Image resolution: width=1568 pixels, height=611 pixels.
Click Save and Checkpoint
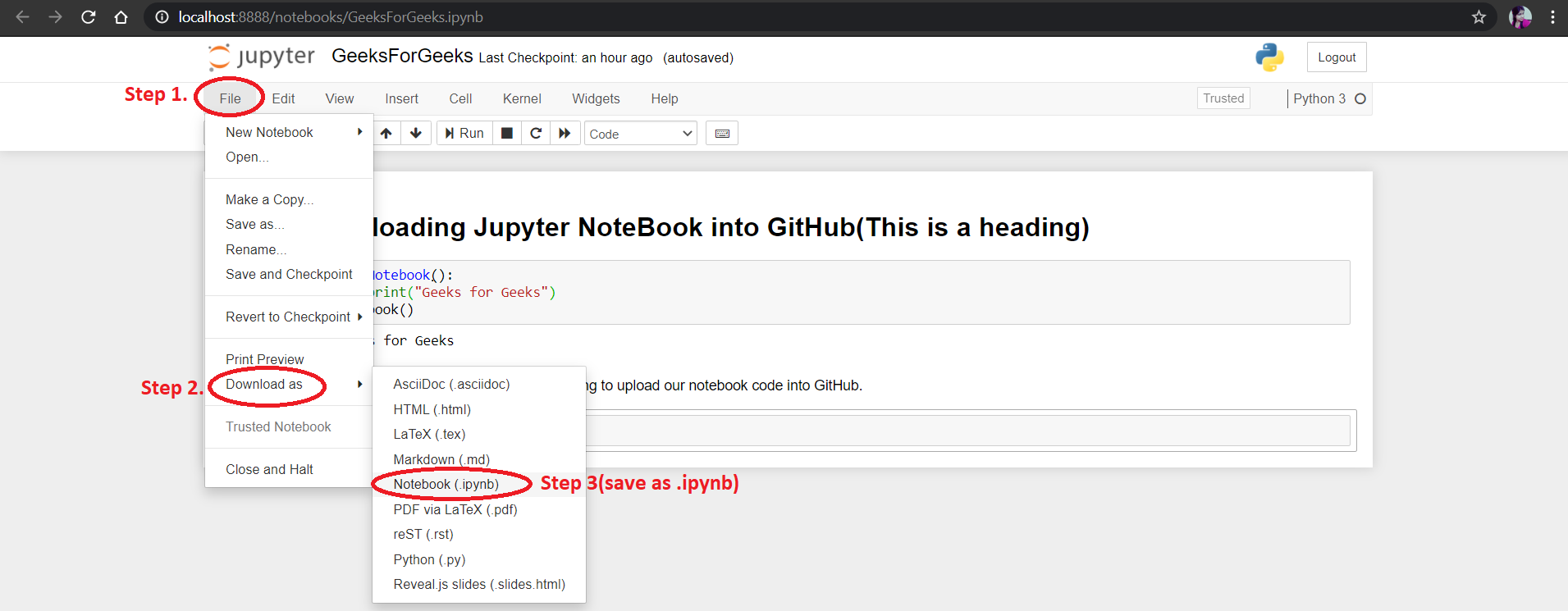click(x=289, y=274)
